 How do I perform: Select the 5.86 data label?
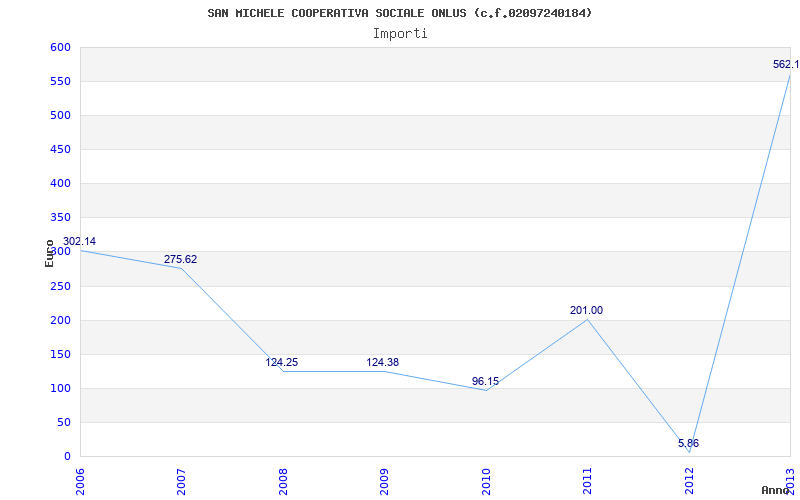688,443
